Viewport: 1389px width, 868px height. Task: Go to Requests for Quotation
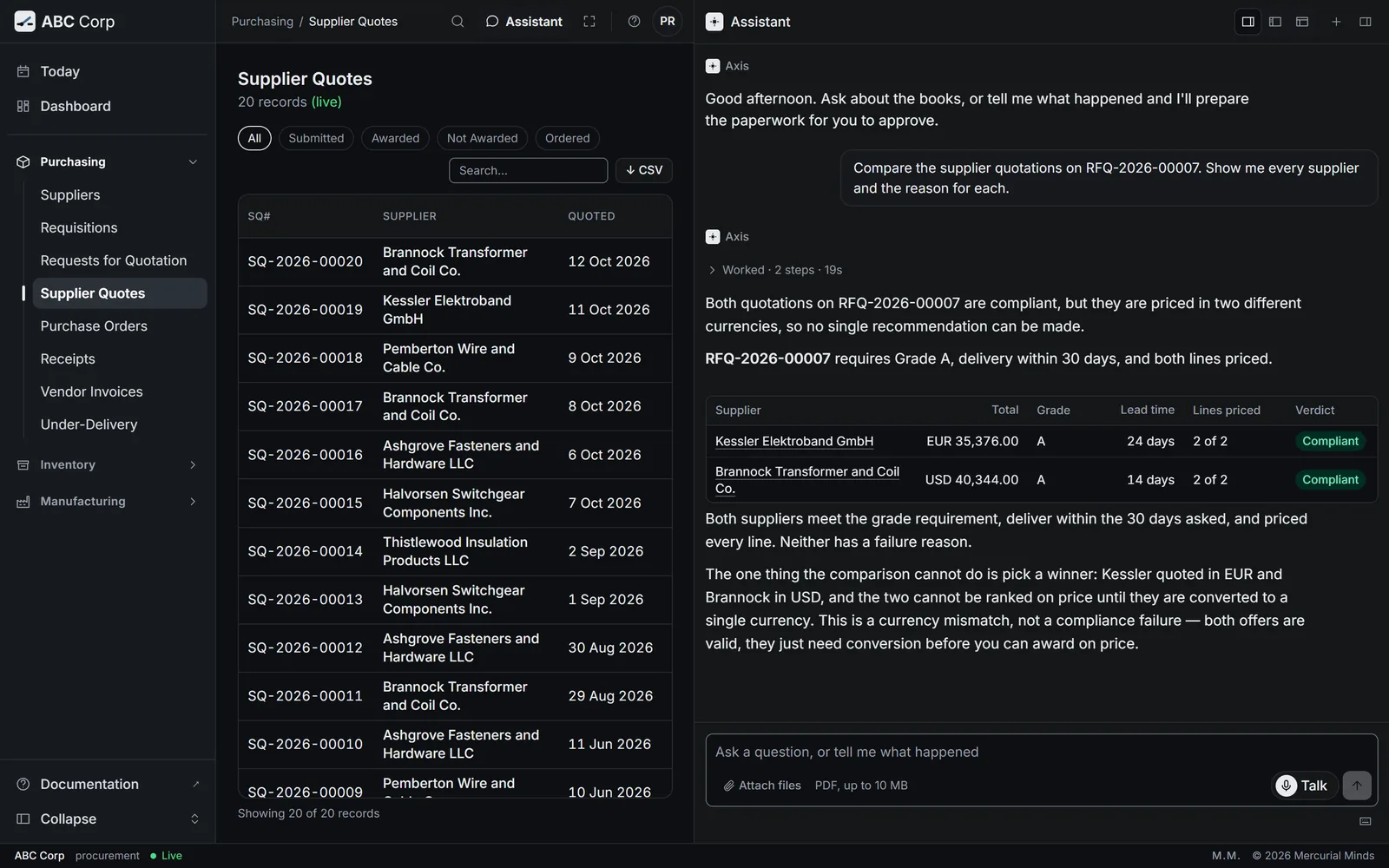120,260
